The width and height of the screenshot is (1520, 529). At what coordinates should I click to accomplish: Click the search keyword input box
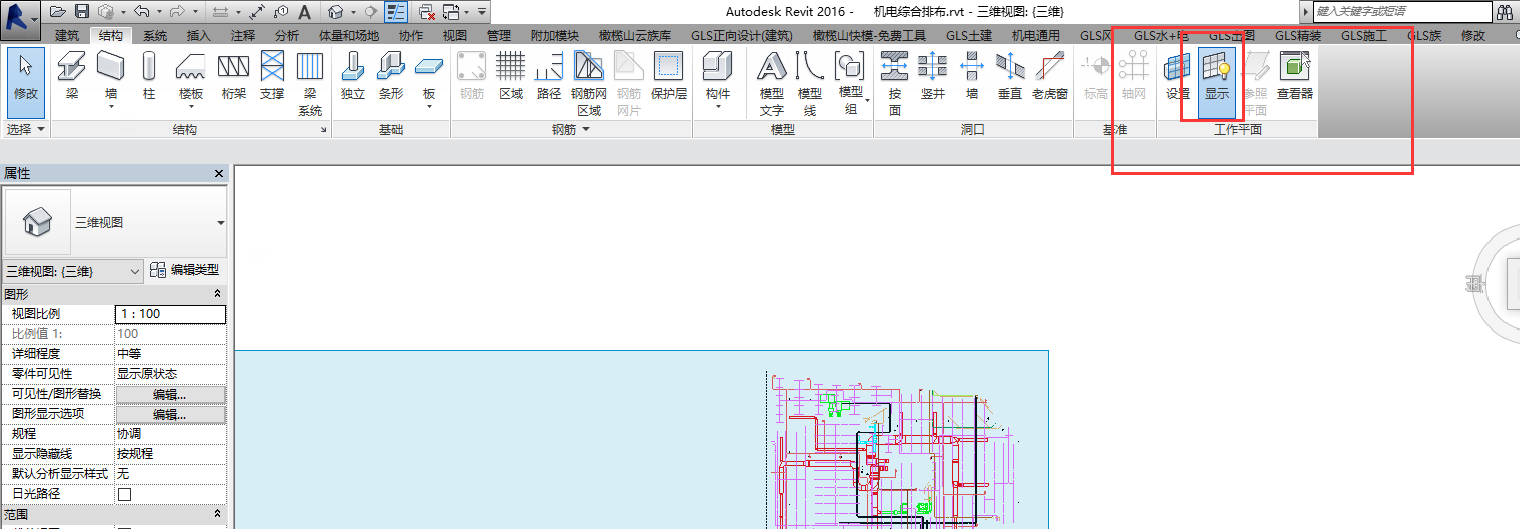tap(1400, 11)
